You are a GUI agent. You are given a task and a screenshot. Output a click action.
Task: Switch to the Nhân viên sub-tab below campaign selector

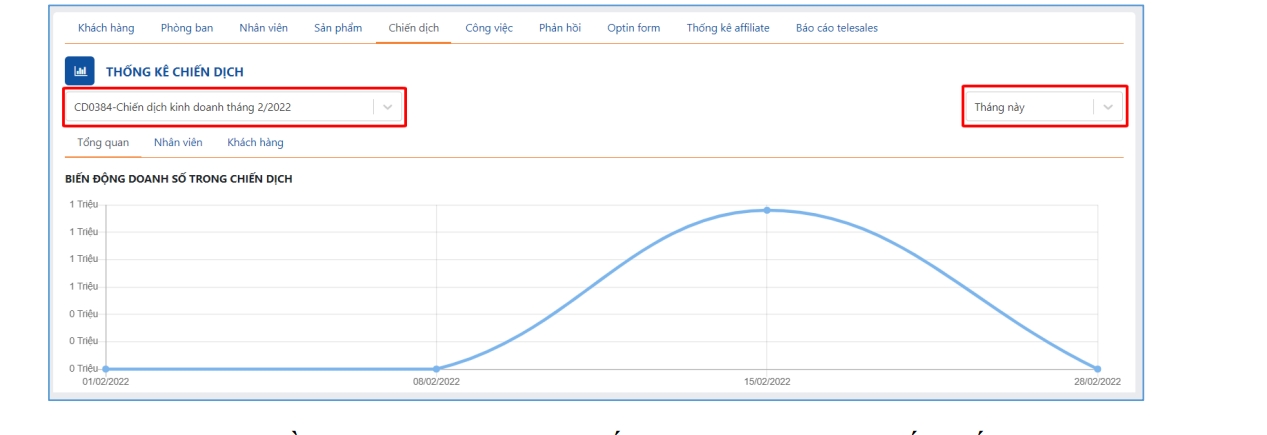[x=178, y=143]
